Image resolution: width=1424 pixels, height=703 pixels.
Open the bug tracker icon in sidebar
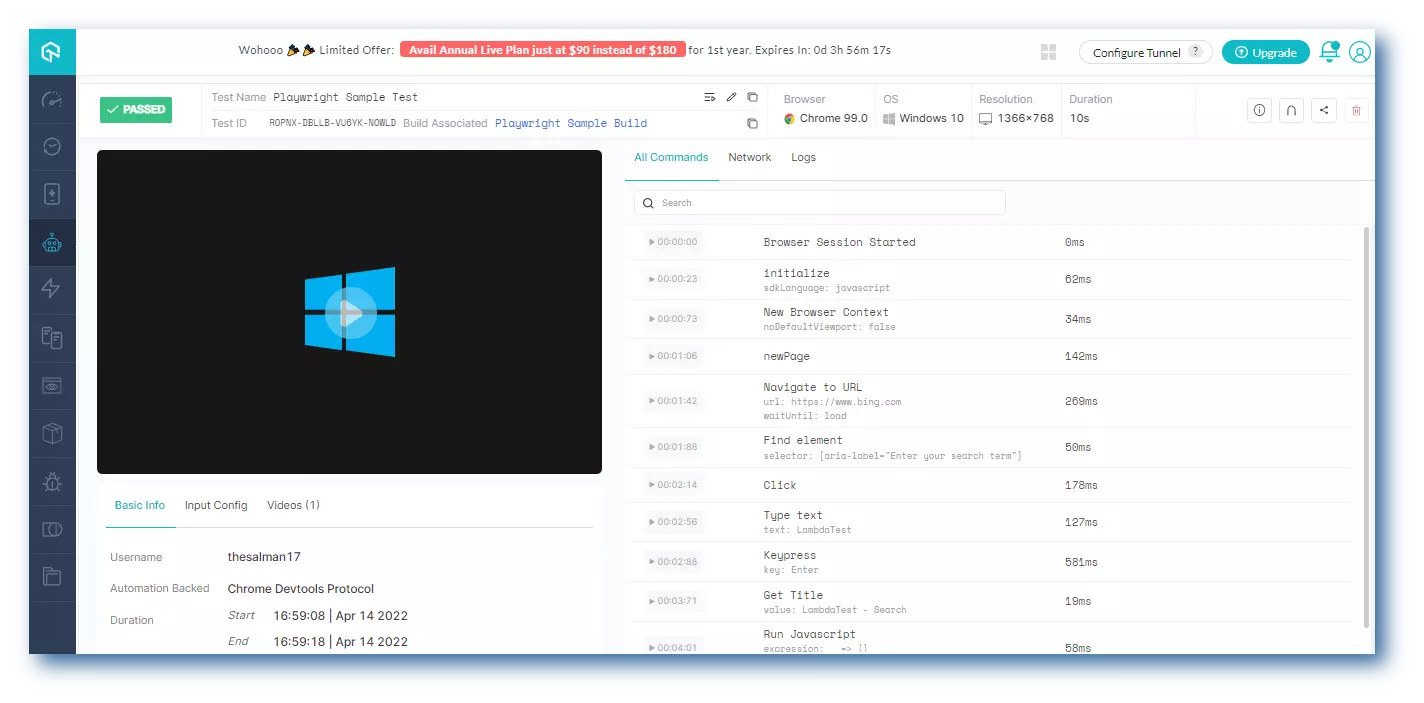click(52, 482)
